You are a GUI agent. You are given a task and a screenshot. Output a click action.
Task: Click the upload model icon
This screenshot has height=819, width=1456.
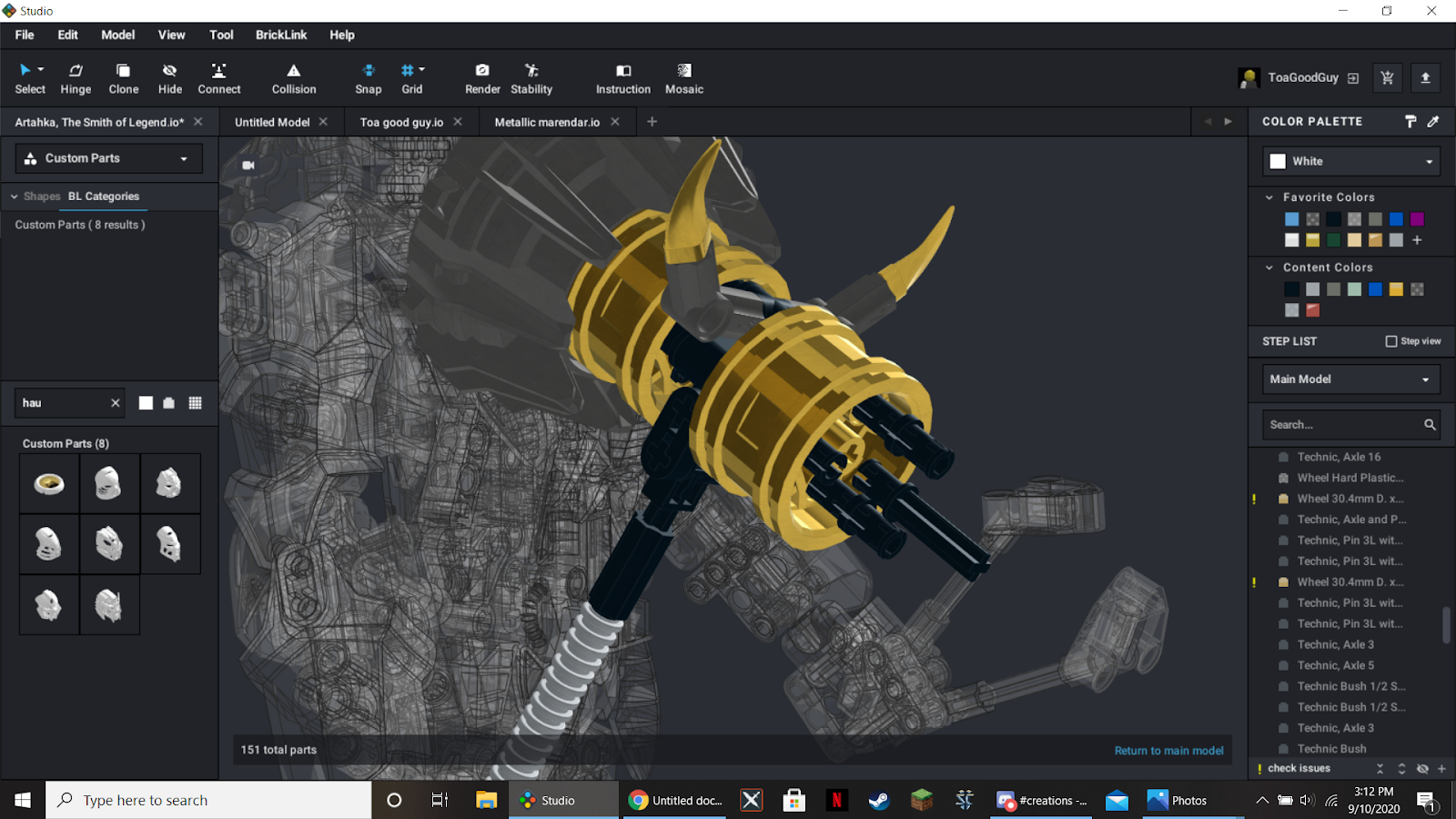pyautogui.click(x=1425, y=78)
